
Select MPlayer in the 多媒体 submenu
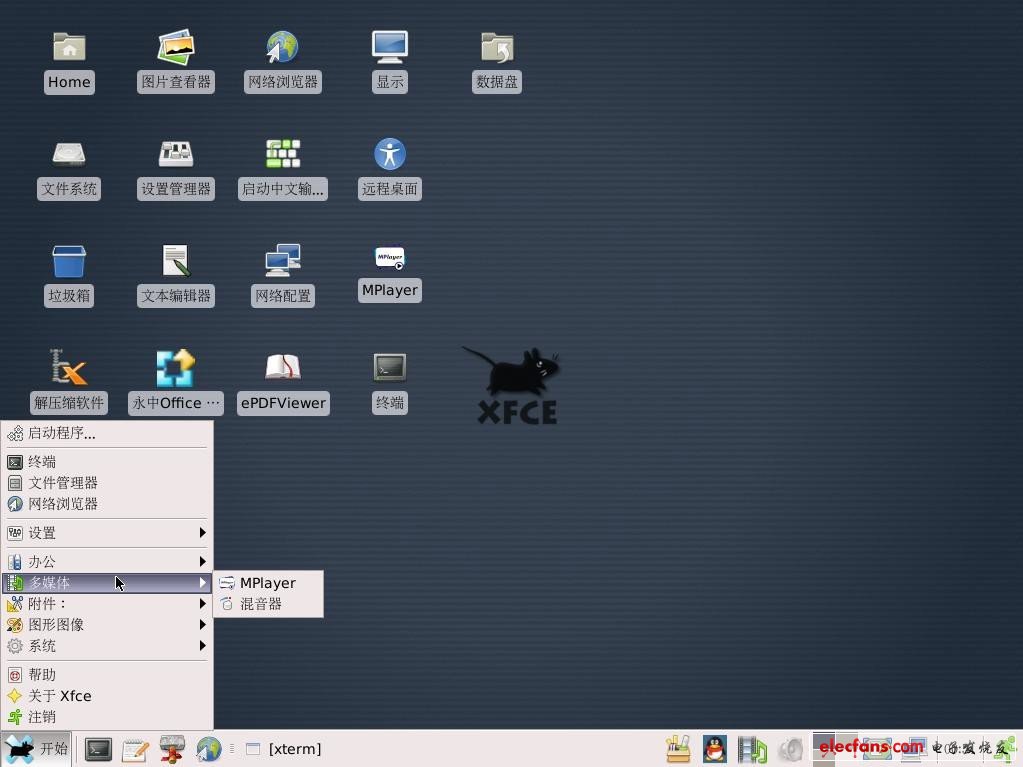coord(267,582)
